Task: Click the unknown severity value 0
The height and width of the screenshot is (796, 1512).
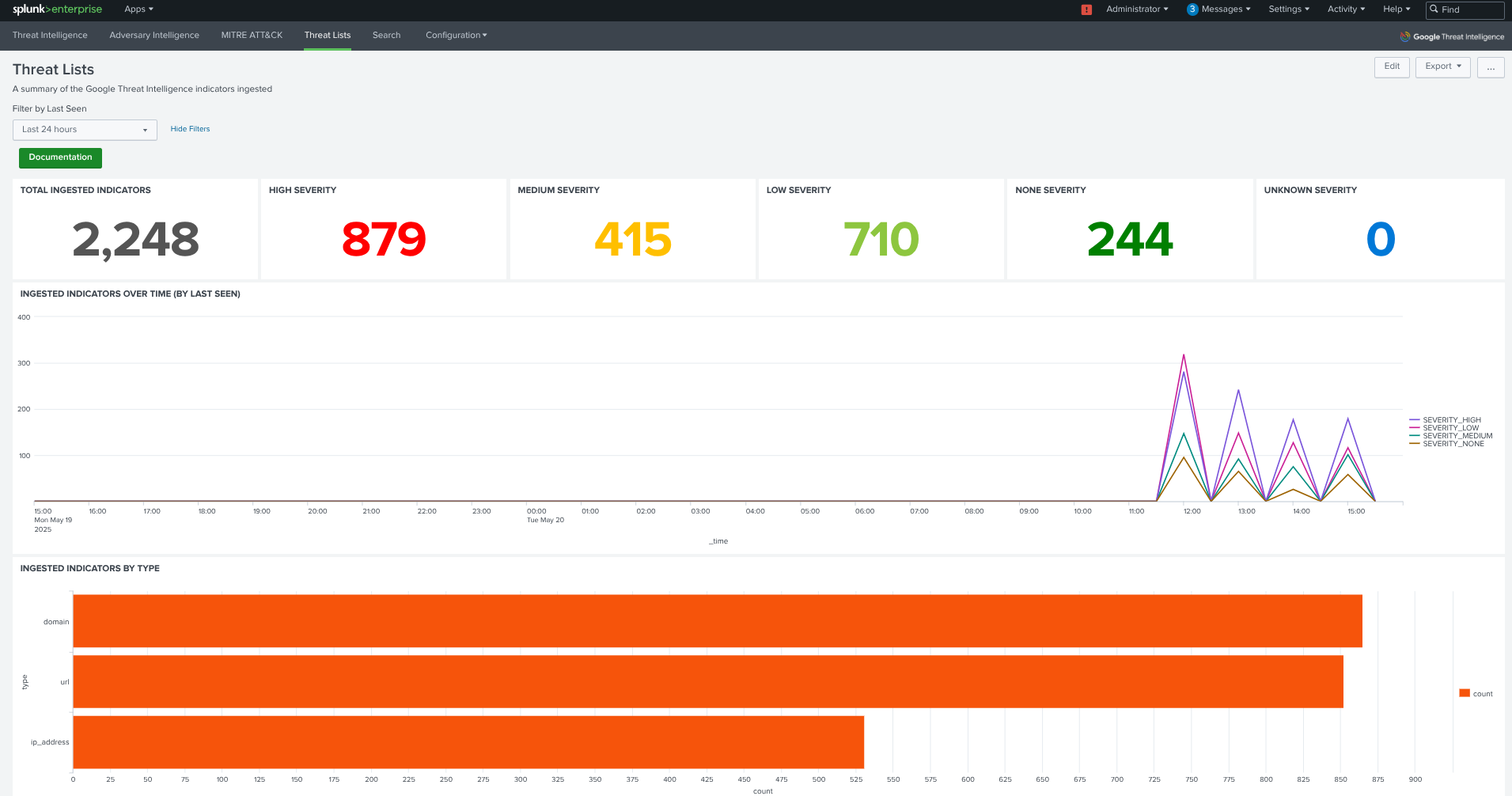Action: pyautogui.click(x=1381, y=240)
